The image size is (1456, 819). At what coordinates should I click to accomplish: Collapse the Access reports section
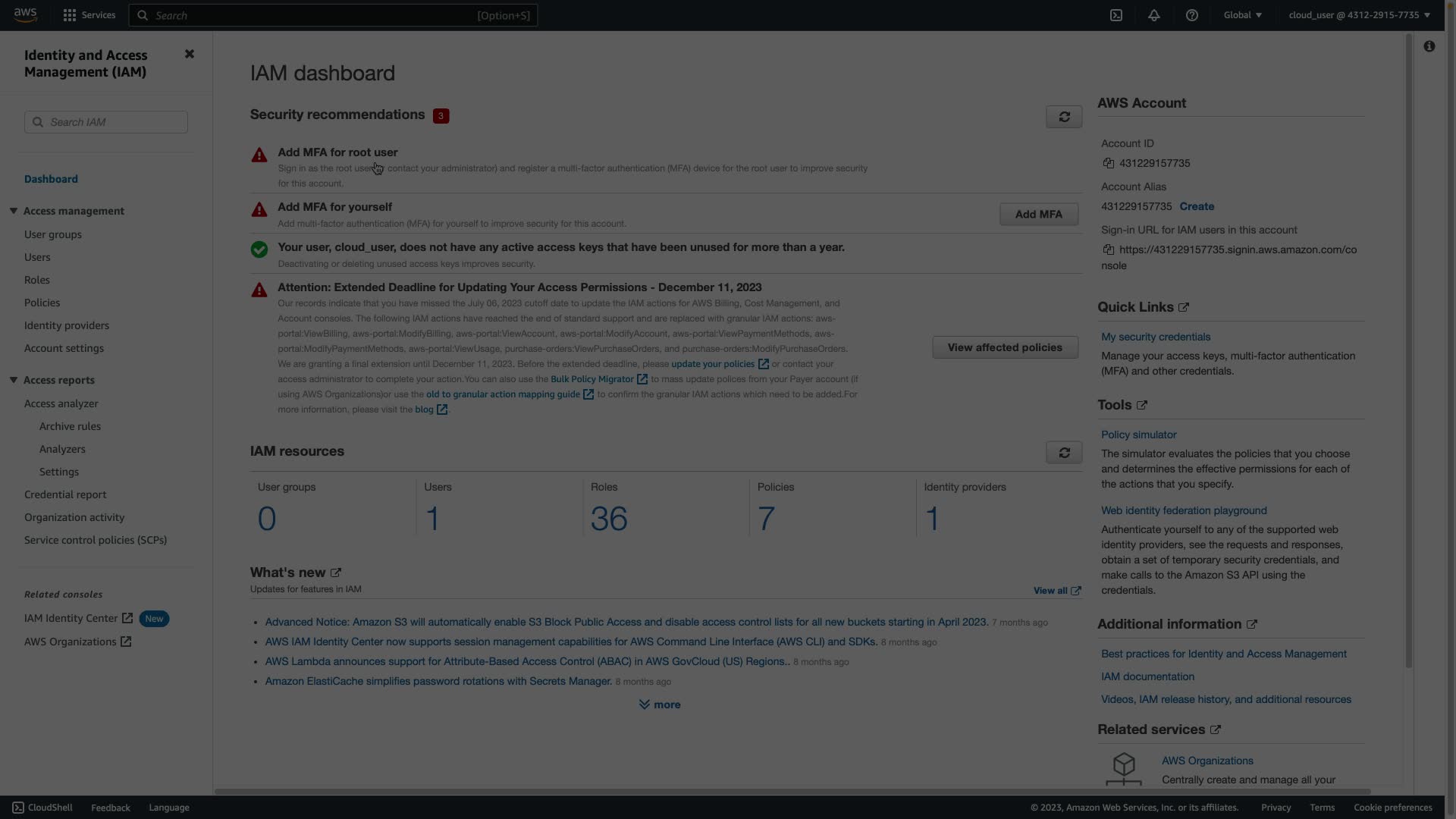14,380
